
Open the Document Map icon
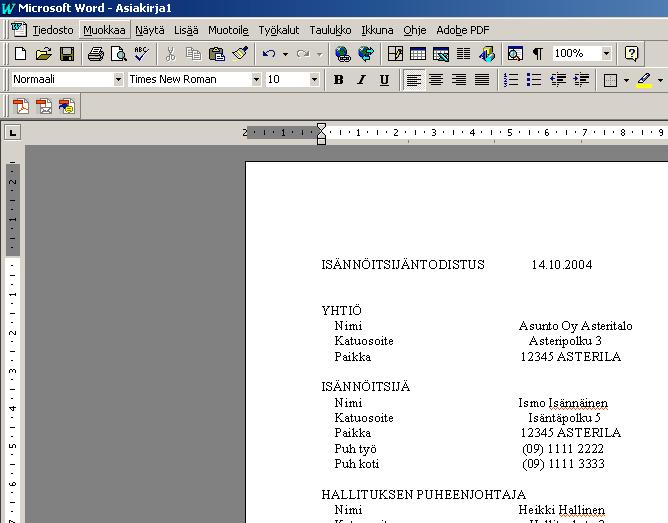coord(515,54)
